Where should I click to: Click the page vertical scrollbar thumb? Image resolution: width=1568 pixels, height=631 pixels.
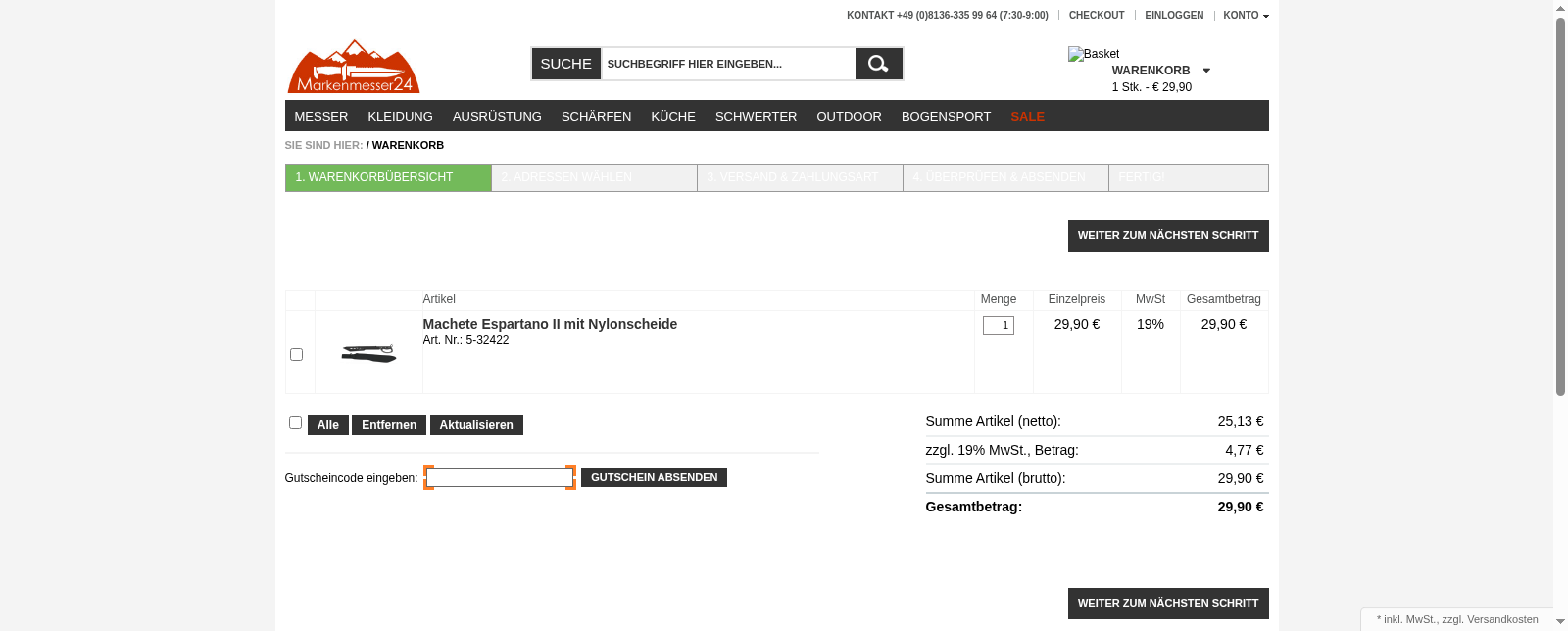pos(1560,206)
